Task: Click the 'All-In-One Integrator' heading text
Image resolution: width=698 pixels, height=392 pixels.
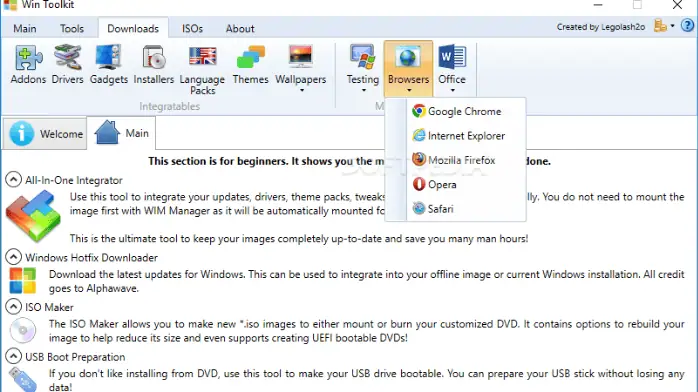Action: click(73, 180)
